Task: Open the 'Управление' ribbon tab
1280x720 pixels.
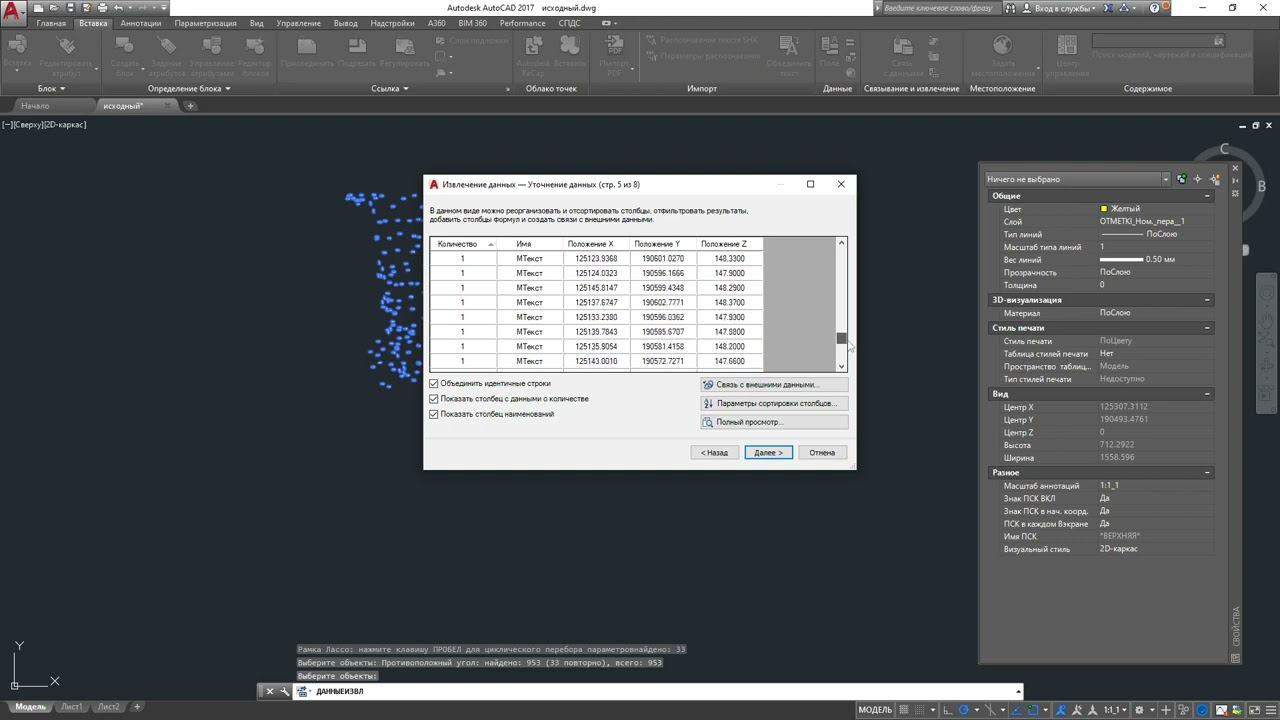Action: 297,23
